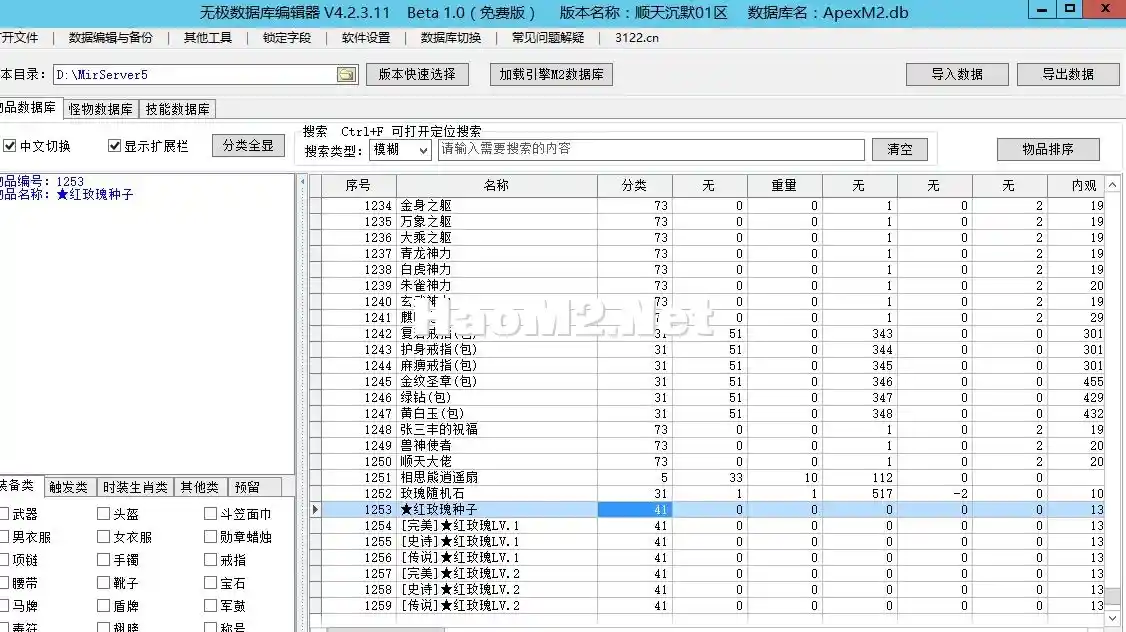Open the 锁定字段 menu

pos(287,37)
